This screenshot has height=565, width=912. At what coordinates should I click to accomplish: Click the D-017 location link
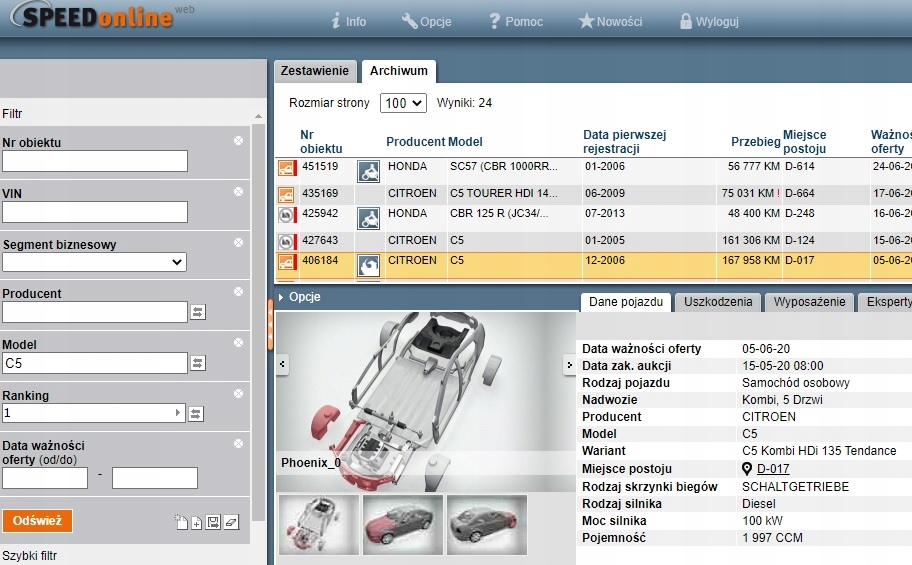(x=773, y=469)
